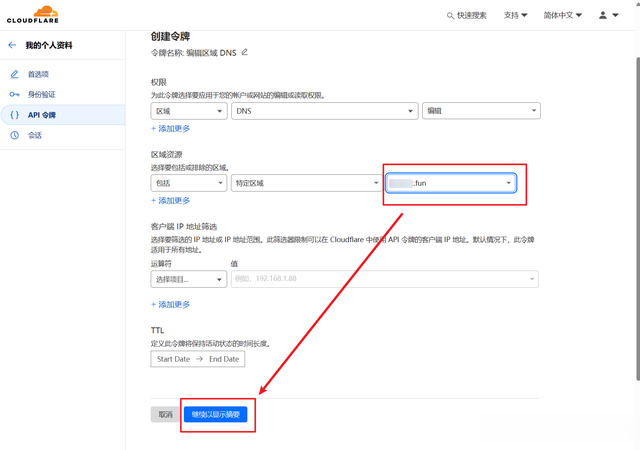Open the 简体中文 language dropdown
The image size is (640, 450).
tap(562, 15)
